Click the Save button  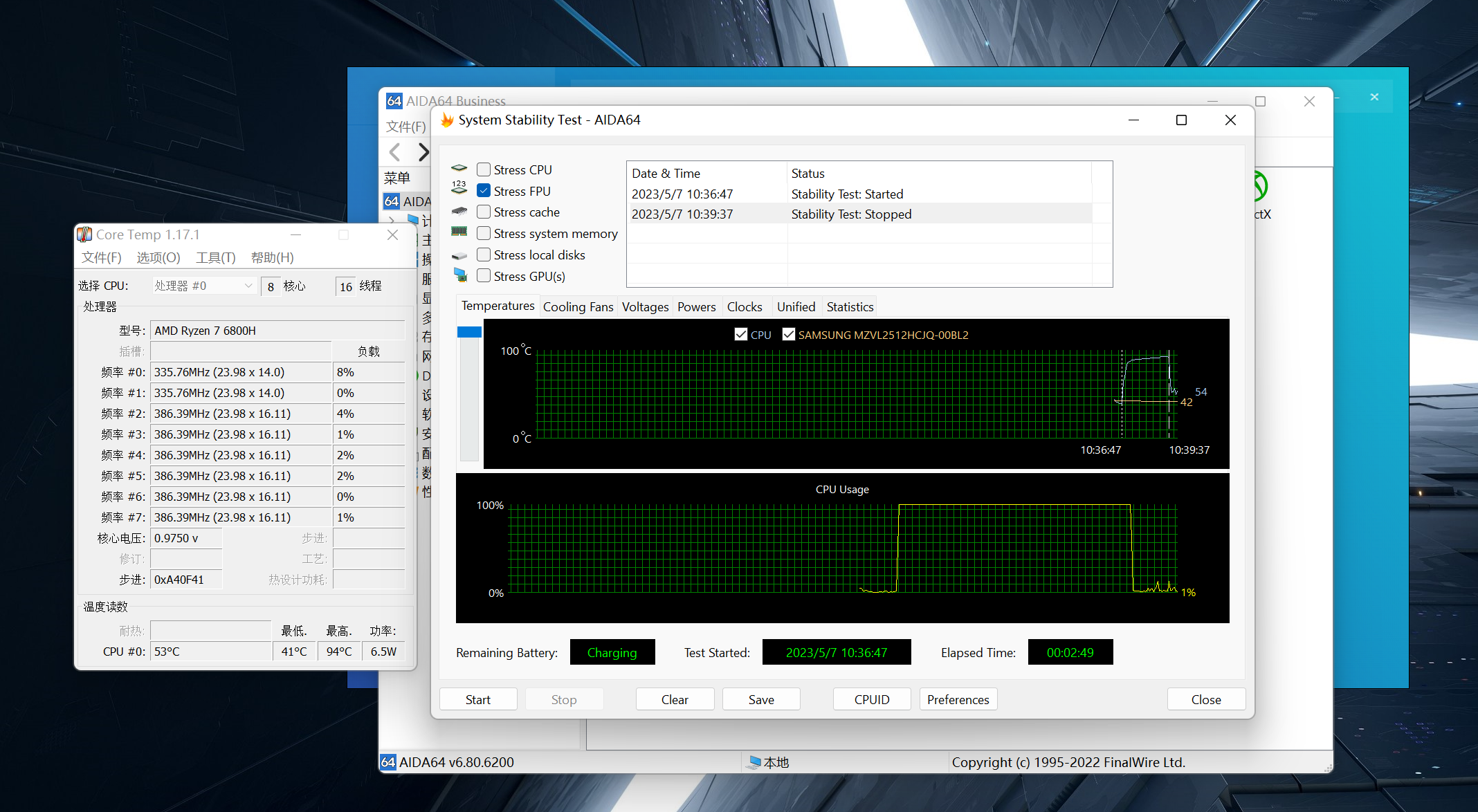(x=761, y=699)
